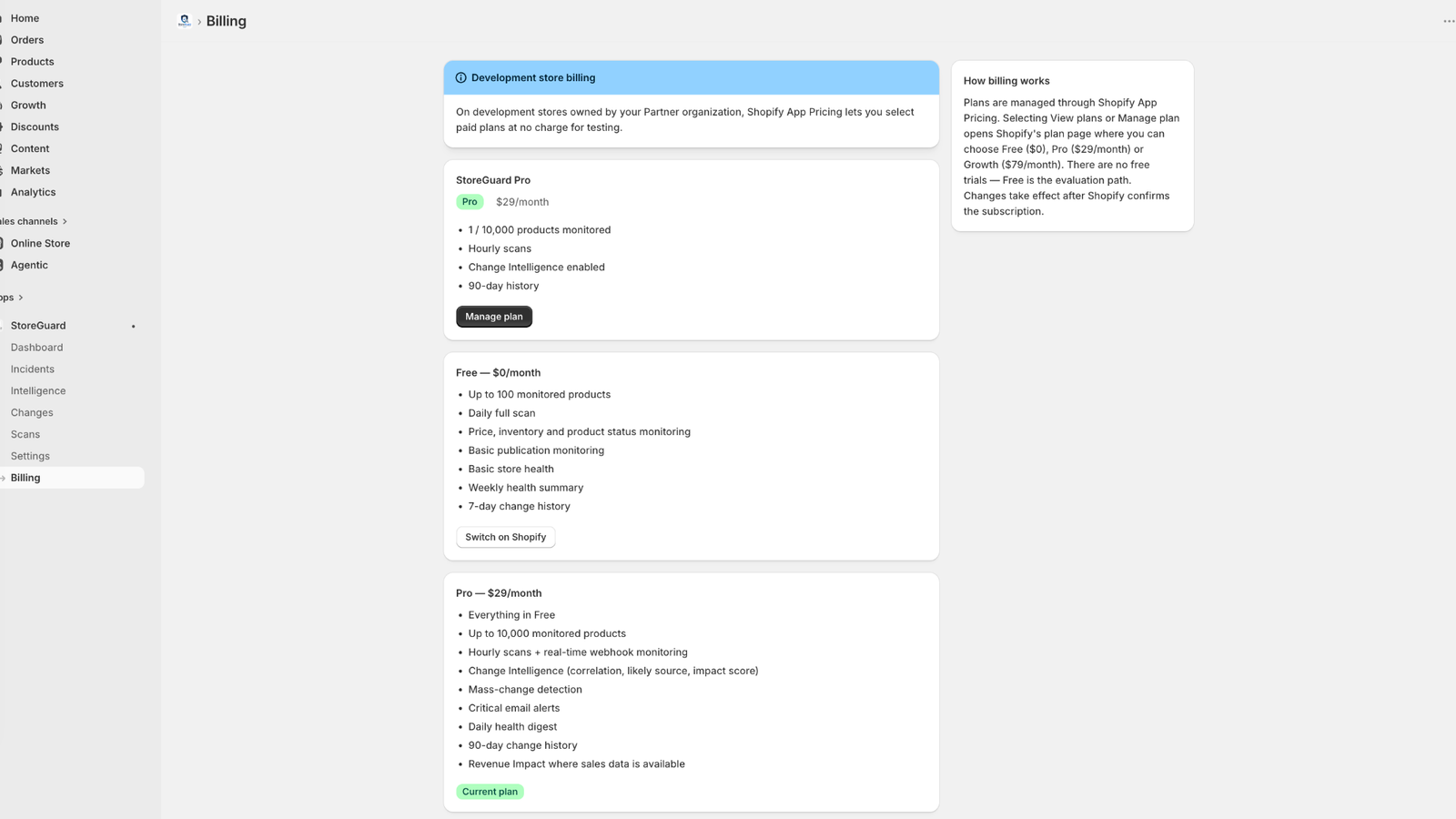The image size is (1456, 819).
Task: Select Online Store sales channel
Action: (40, 244)
